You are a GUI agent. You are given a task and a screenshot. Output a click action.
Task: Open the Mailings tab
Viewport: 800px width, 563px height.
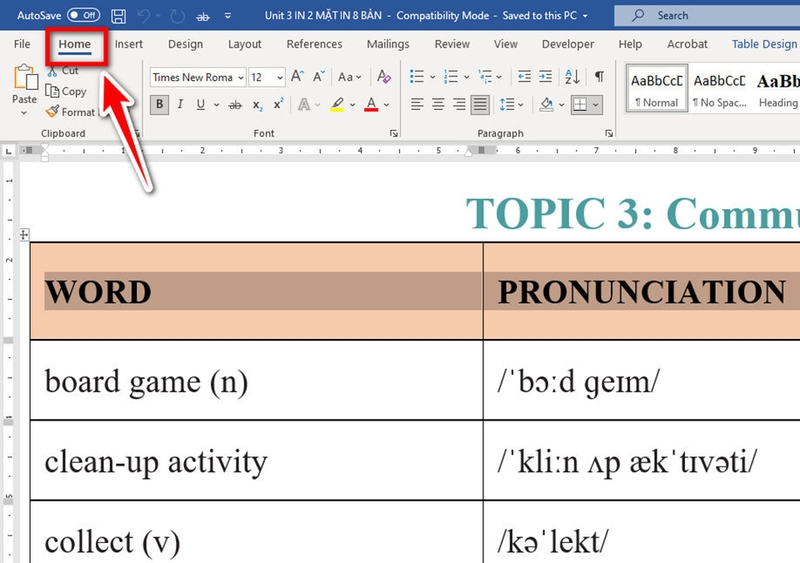point(388,44)
